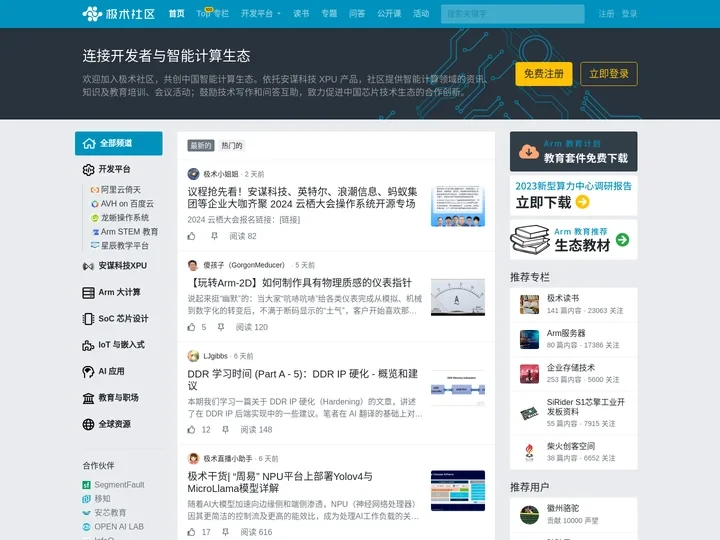Like the 云栖大会 article with thumbs-up

191,236
